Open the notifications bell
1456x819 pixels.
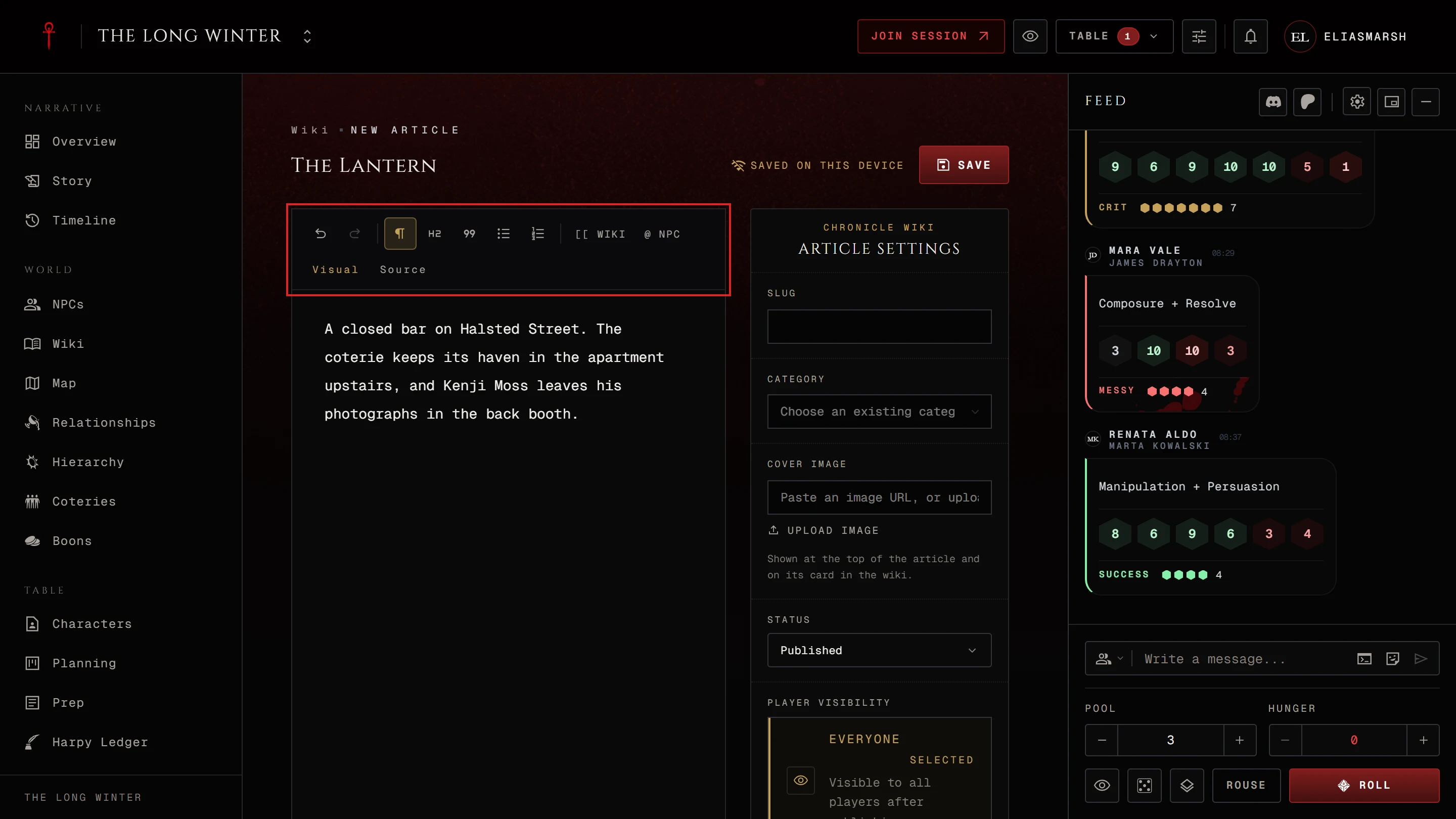[1250, 36]
